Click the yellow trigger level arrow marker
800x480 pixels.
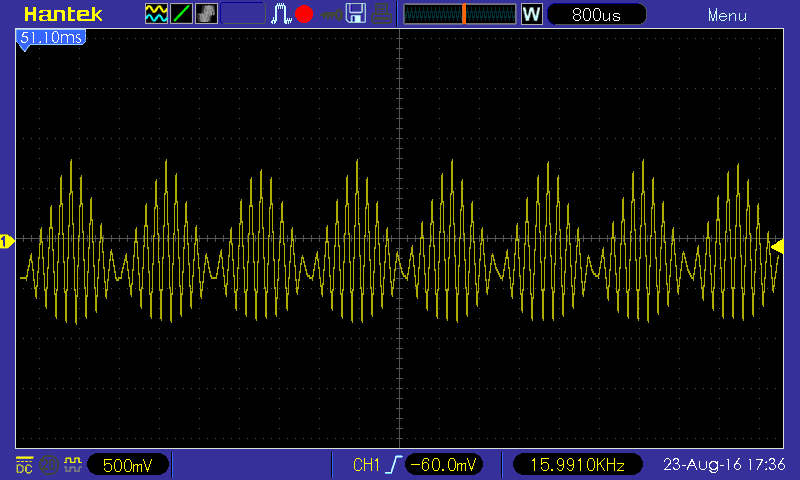777,247
